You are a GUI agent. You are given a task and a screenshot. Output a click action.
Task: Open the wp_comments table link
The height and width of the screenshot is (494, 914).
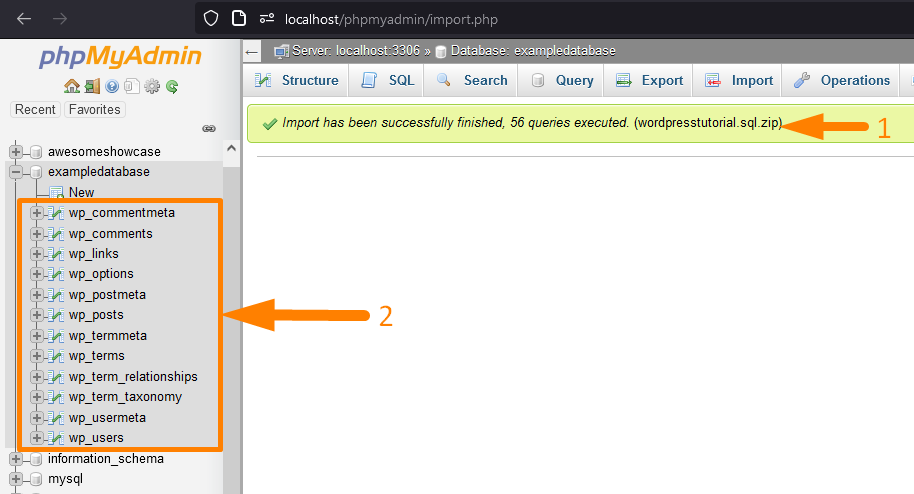click(x=110, y=234)
